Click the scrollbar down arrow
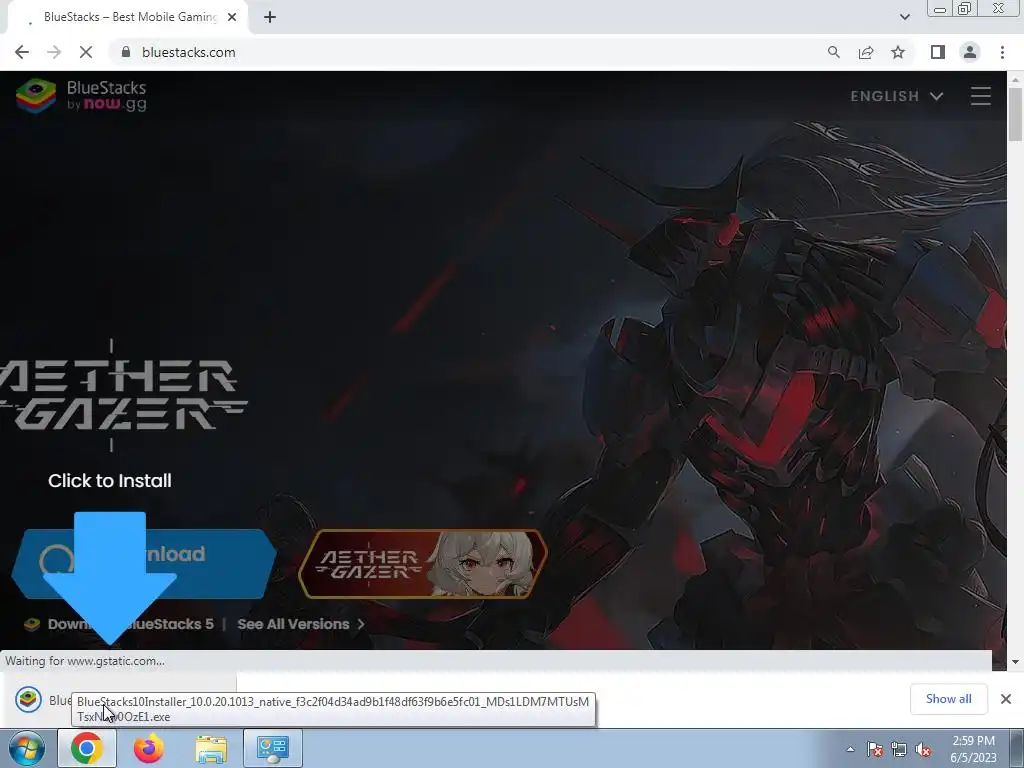The height and width of the screenshot is (768, 1024). coord(1015,662)
